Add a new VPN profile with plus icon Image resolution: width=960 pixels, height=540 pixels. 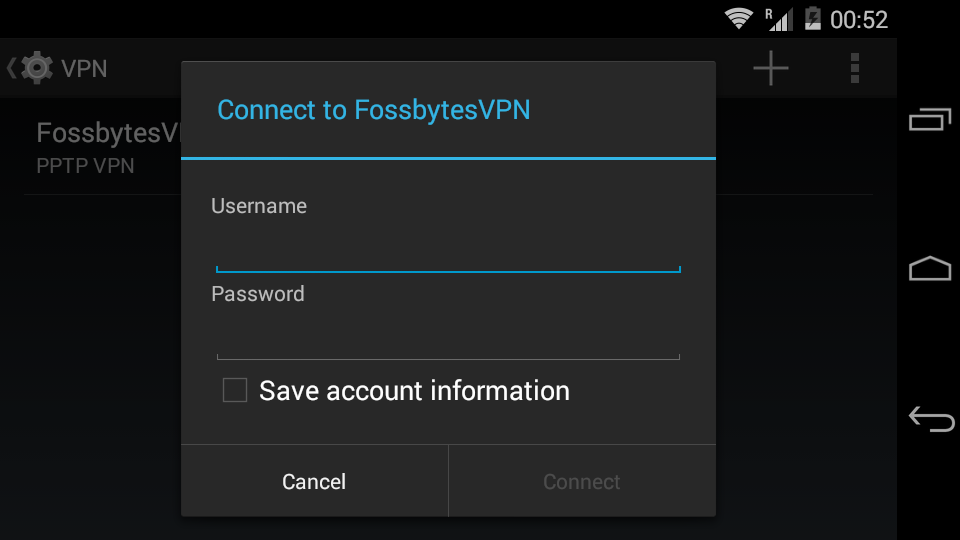[x=771, y=68]
